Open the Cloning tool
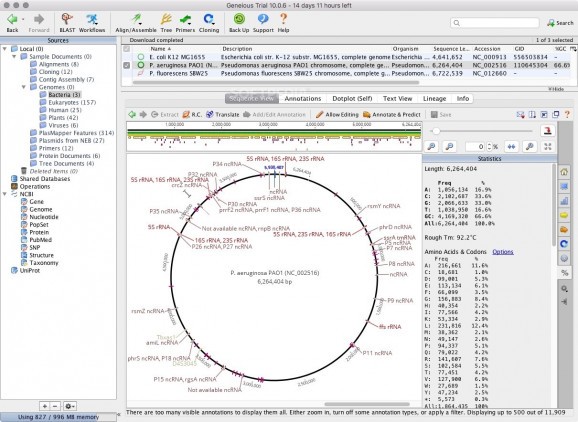Screen dimensions: 578x422 point(209,23)
